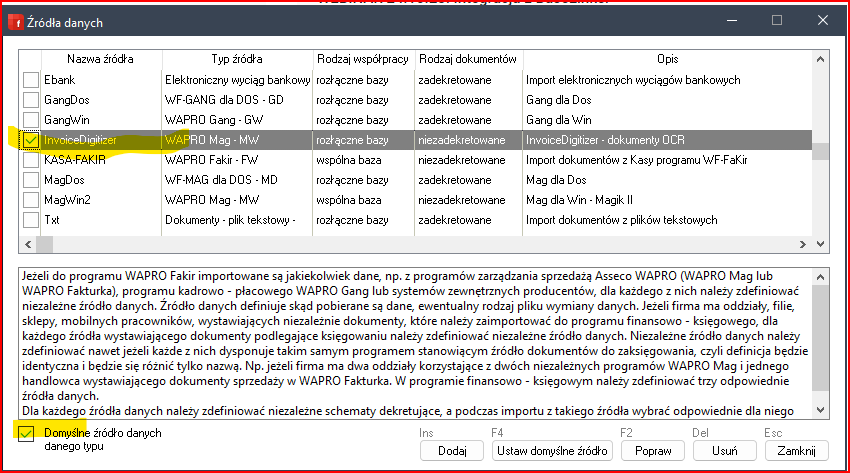Image resolution: width=850 pixels, height=473 pixels.
Task: Click the Zamknij button
Action: pos(796,451)
